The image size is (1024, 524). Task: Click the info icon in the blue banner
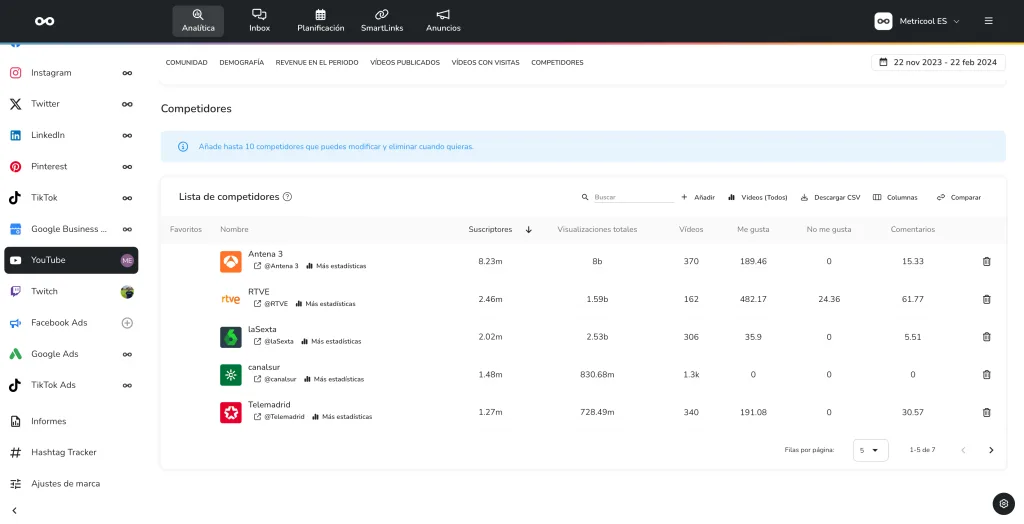183,146
